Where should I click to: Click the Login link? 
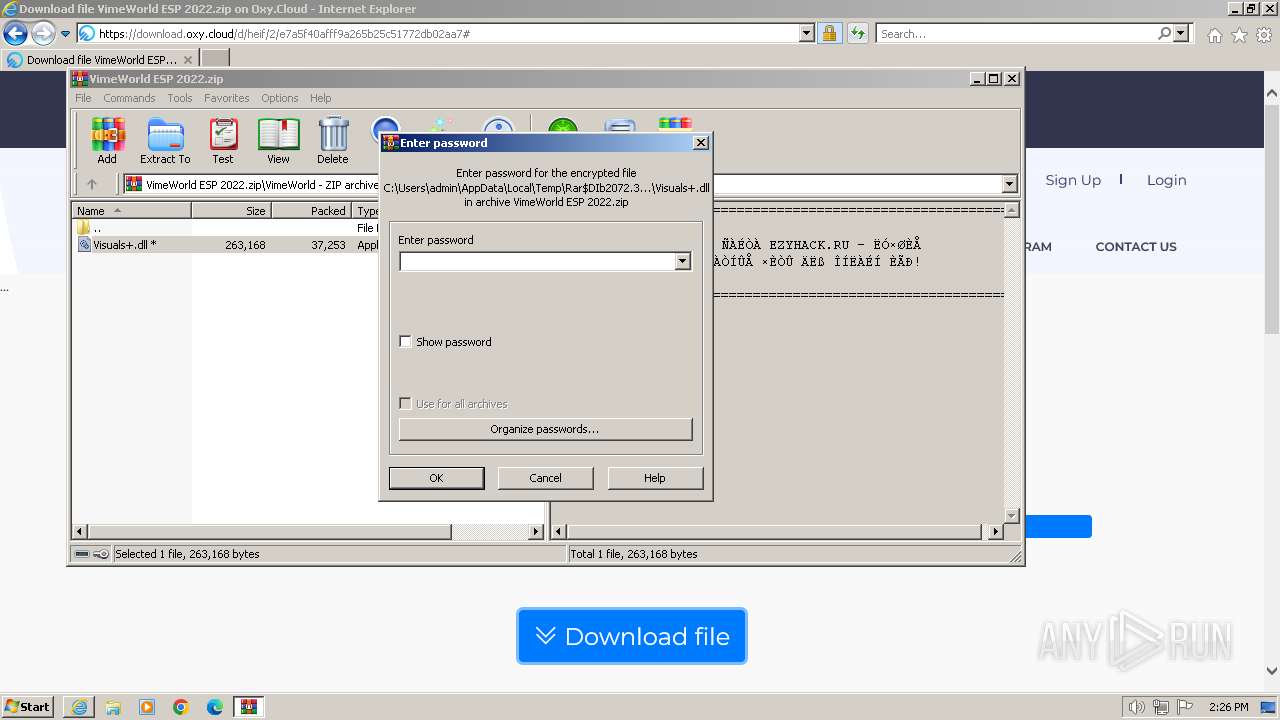[x=1166, y=180]
